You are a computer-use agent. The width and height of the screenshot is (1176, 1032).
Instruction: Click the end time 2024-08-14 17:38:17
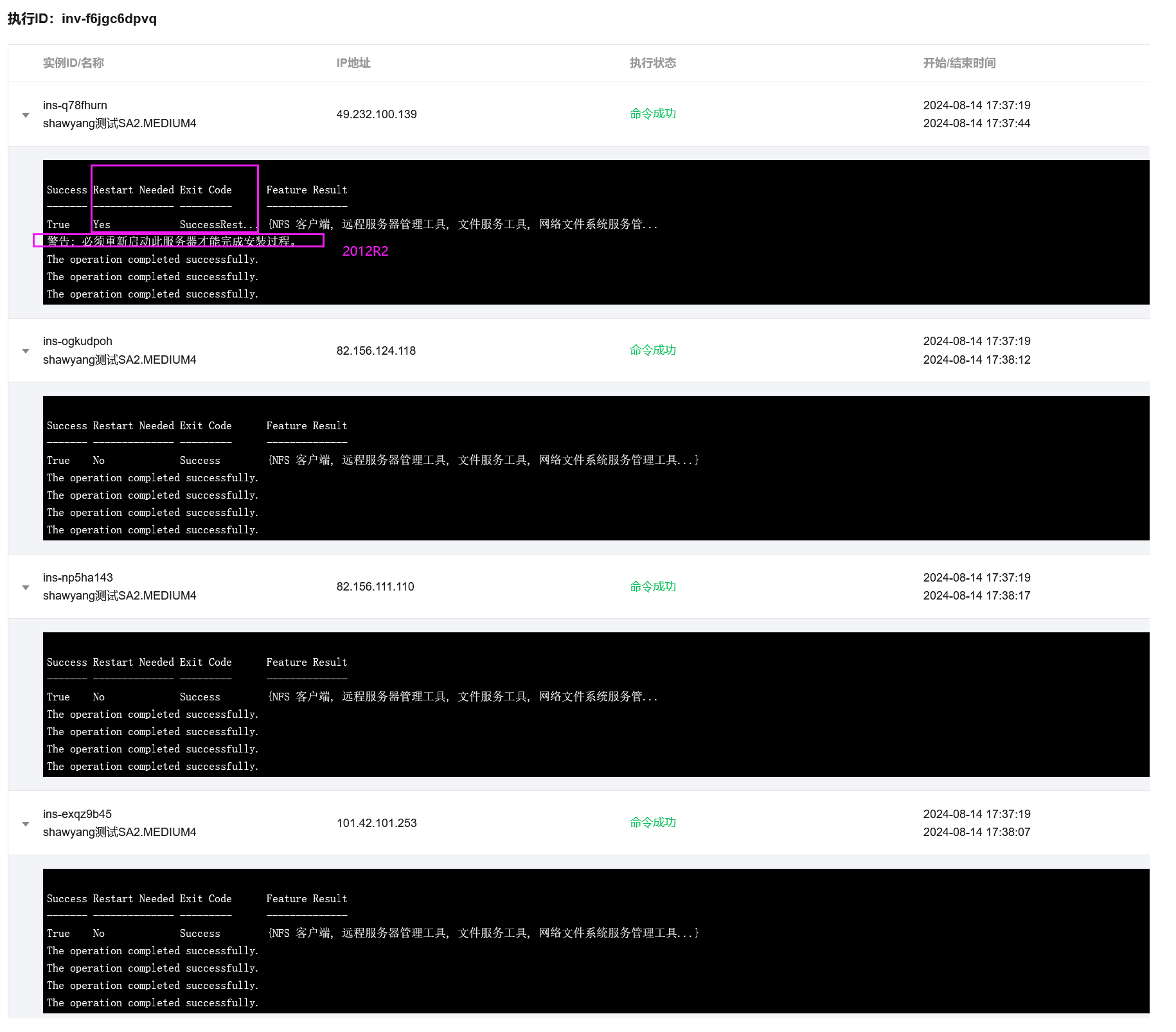[x=977, y=596]
